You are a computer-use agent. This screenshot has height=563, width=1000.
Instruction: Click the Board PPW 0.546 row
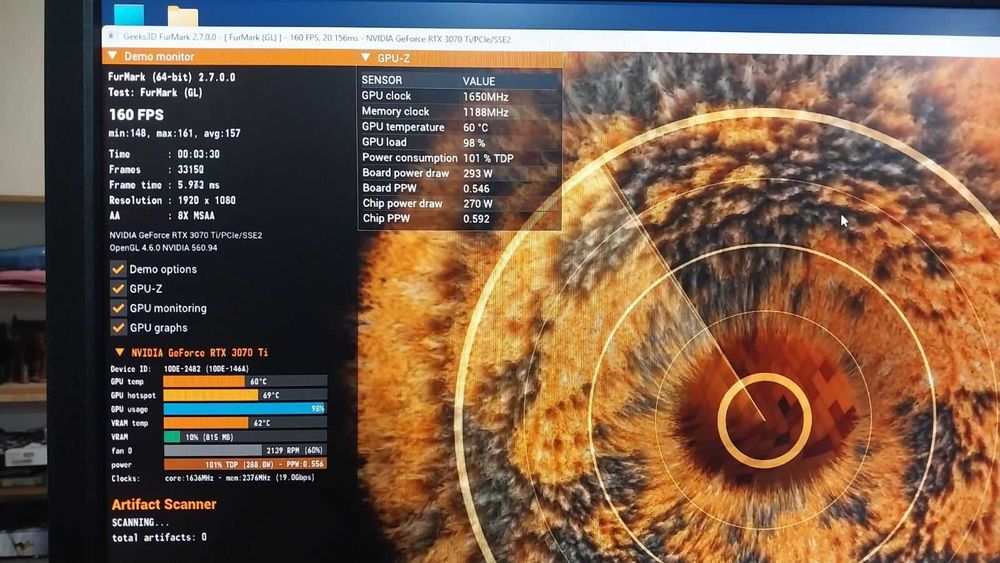[459, 188]
